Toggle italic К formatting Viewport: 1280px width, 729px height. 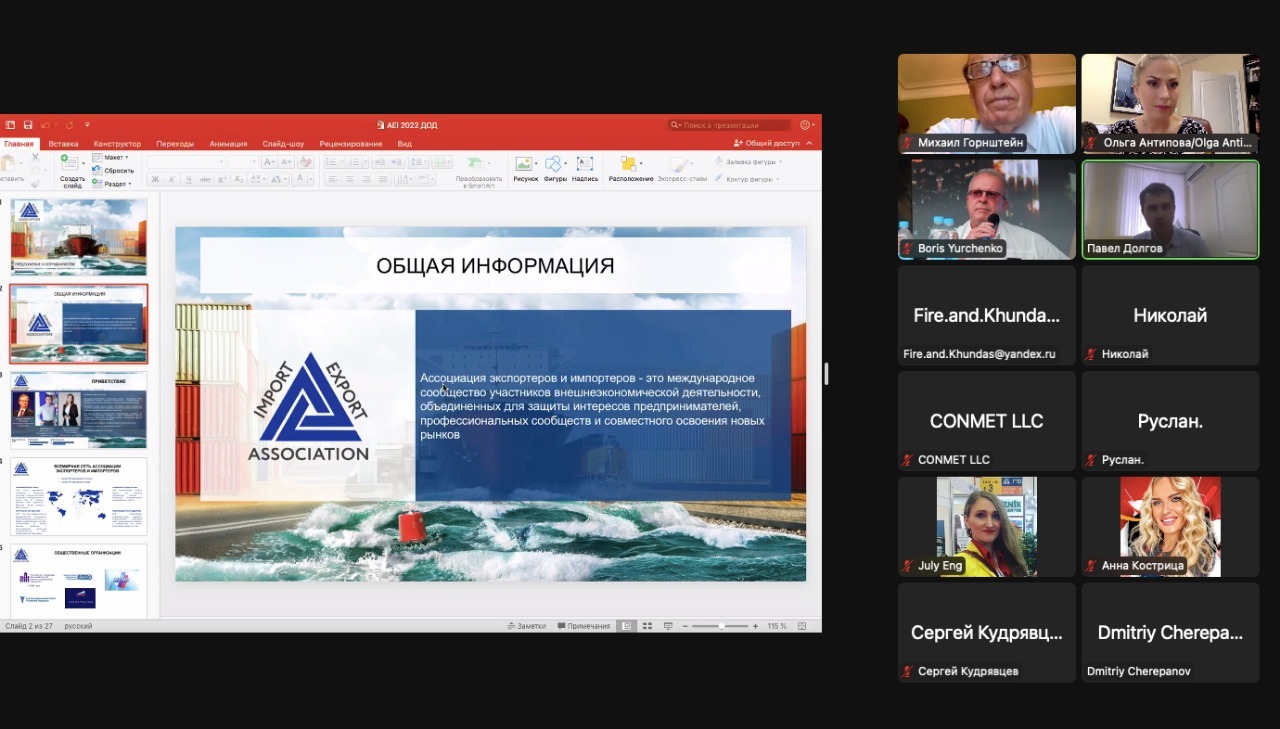click(172, 180)
